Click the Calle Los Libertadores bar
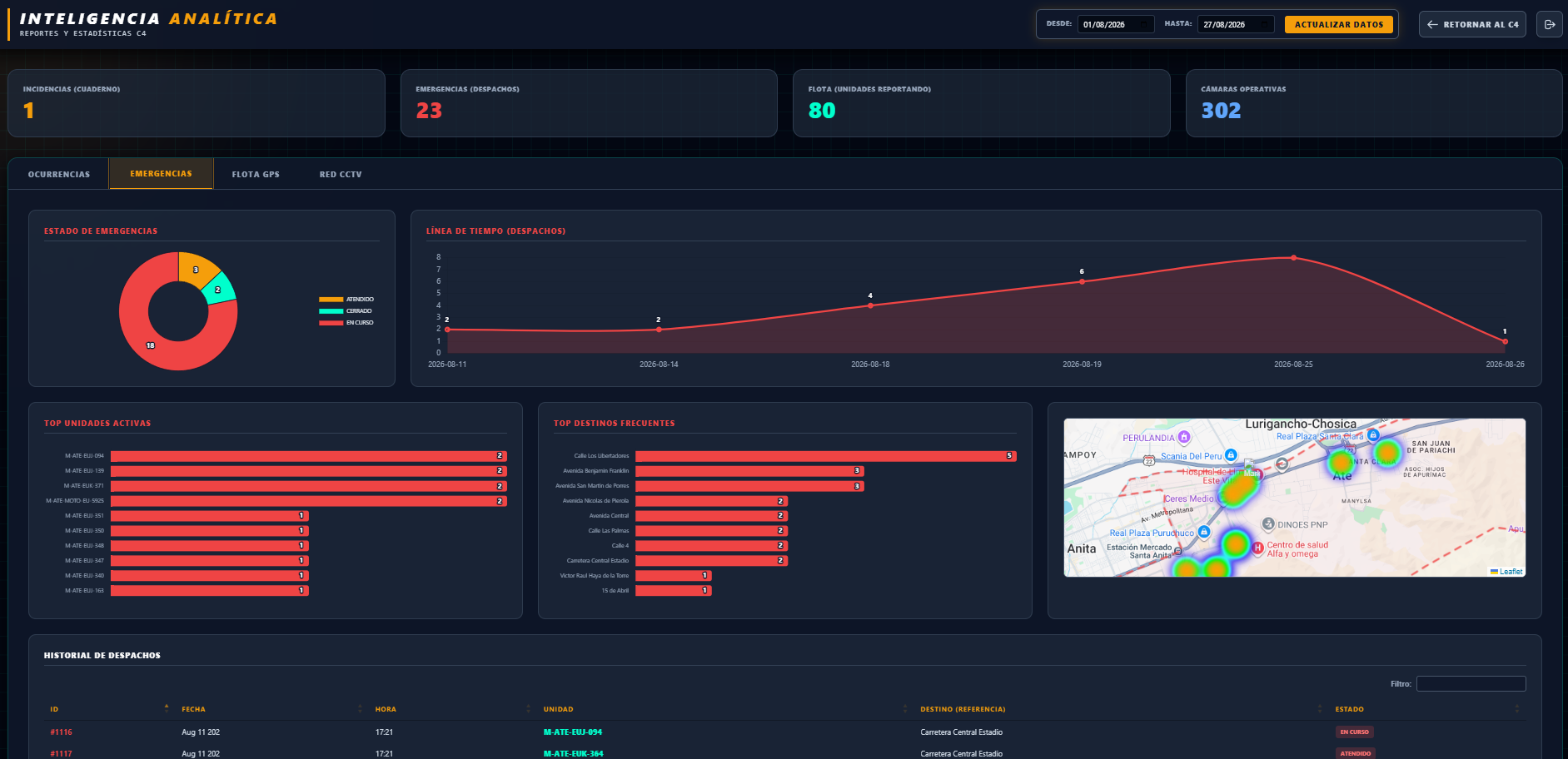The height and width of the screenshot is (759, 1568). pyautogui.click(x=826, y=456)
